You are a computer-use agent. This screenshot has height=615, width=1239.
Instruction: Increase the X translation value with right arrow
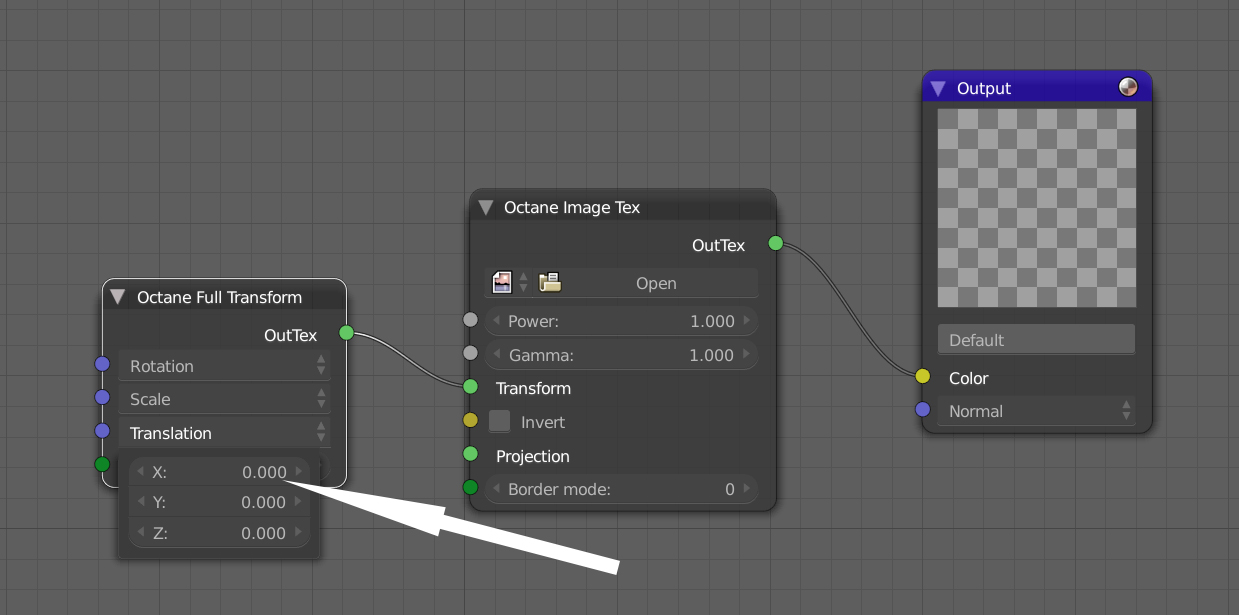tap(299, 471)
